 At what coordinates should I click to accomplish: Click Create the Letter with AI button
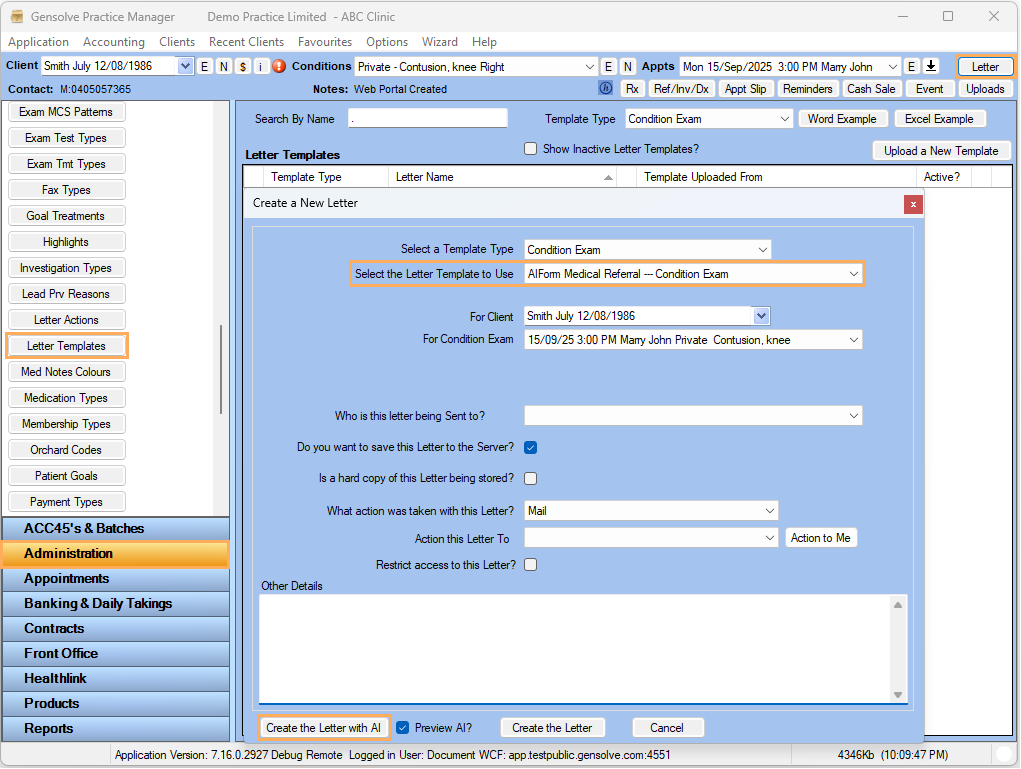coord(323,728)
